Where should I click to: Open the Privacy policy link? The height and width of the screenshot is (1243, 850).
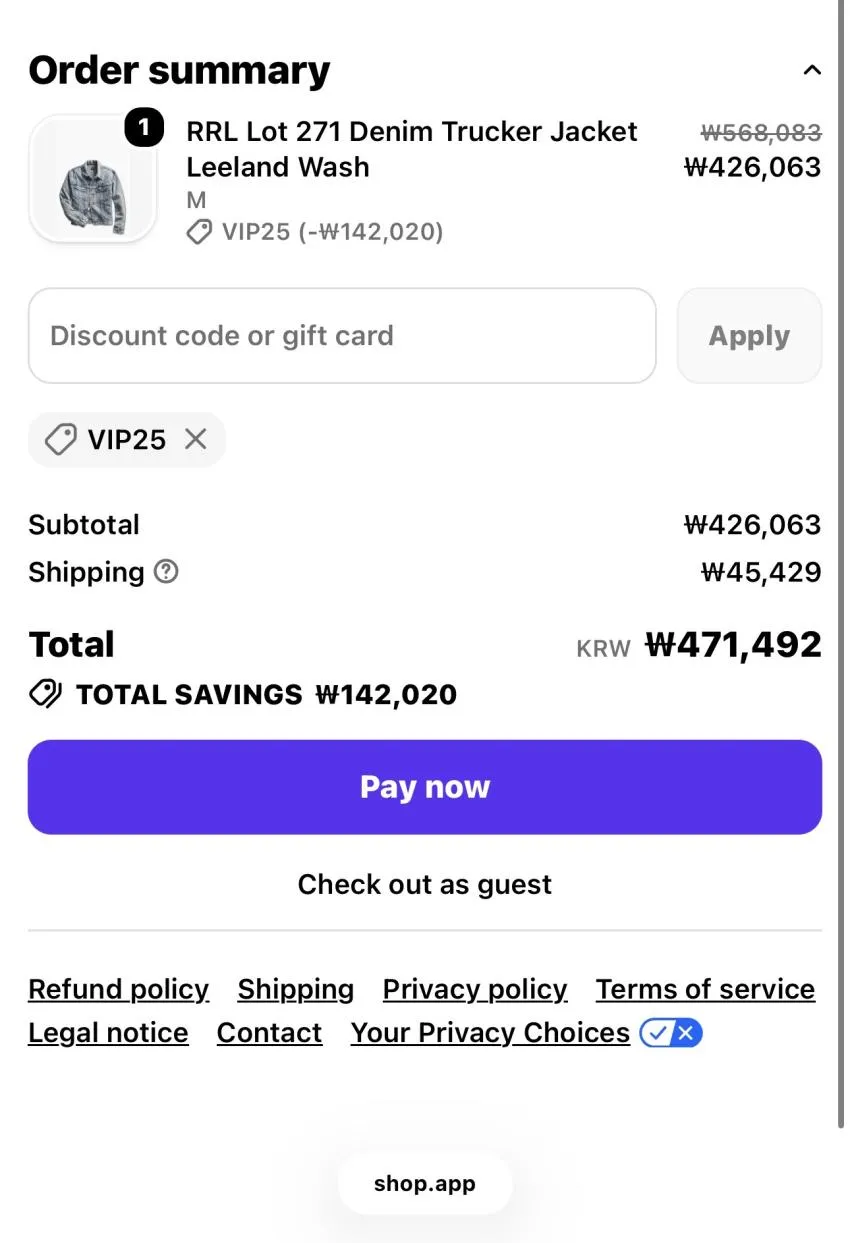pyautogui.click(x=475, y=990)
